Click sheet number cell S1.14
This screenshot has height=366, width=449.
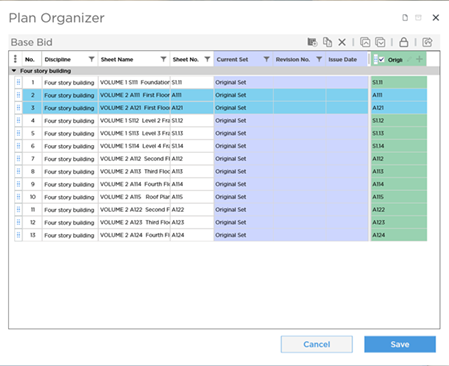192,146
